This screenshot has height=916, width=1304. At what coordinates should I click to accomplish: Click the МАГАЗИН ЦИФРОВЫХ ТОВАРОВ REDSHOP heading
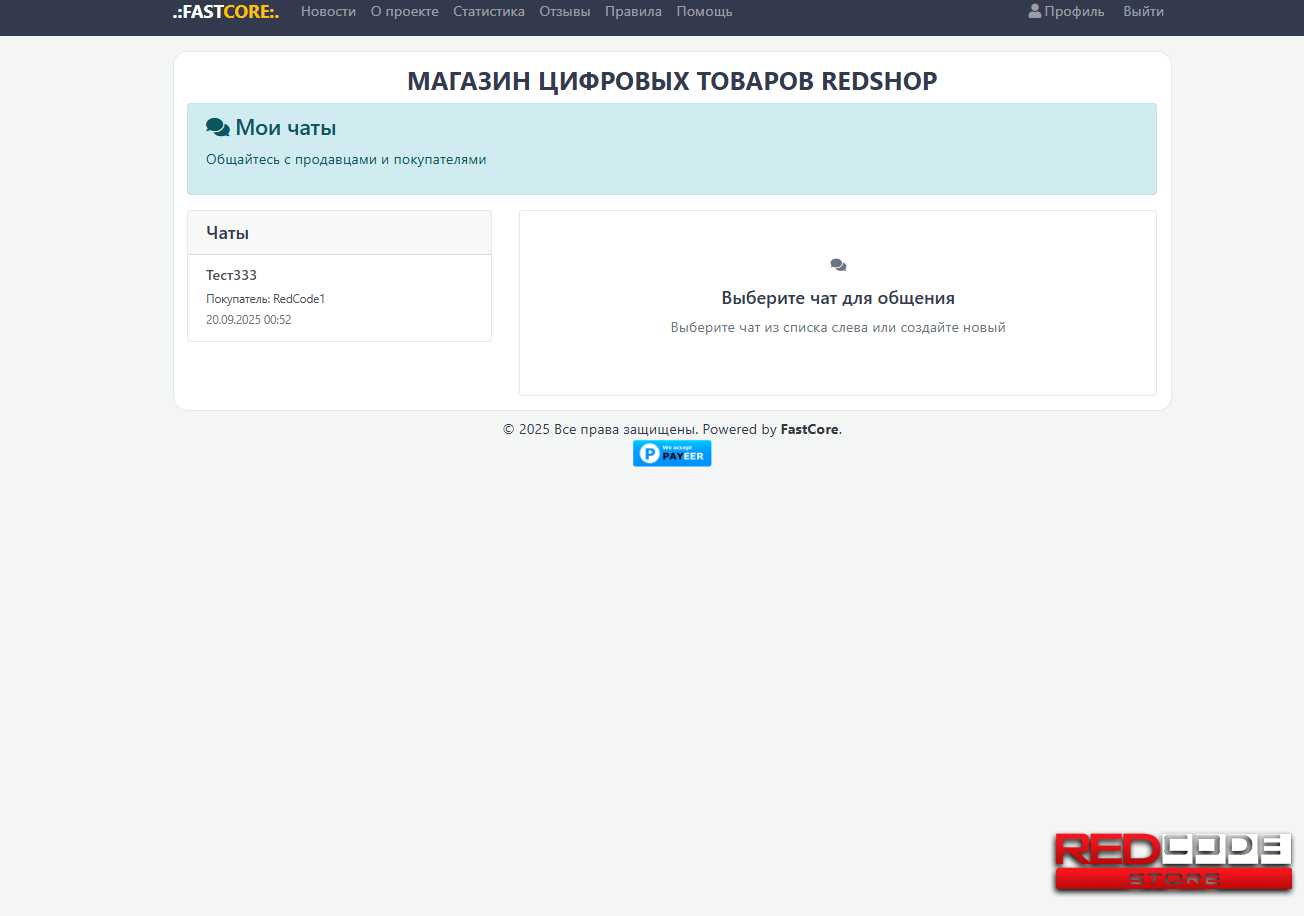pyautogui.click(x=672, y=81)
